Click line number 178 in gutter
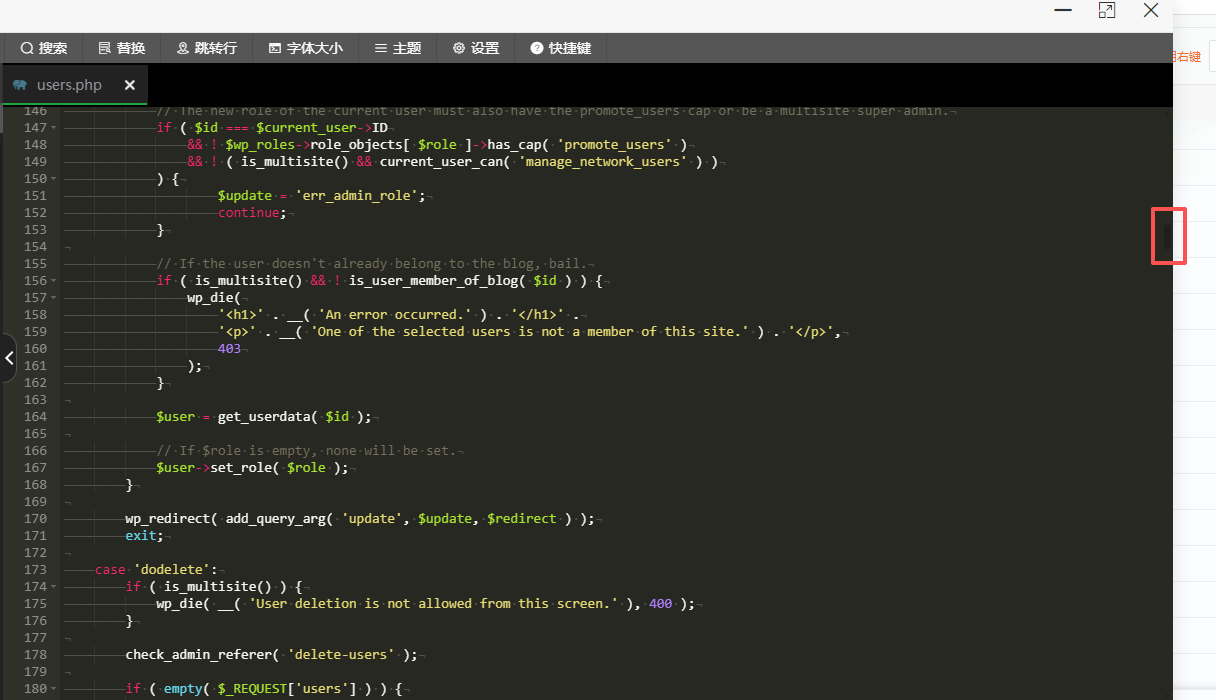Screen dimensions: 1216x700 point(36,655)
